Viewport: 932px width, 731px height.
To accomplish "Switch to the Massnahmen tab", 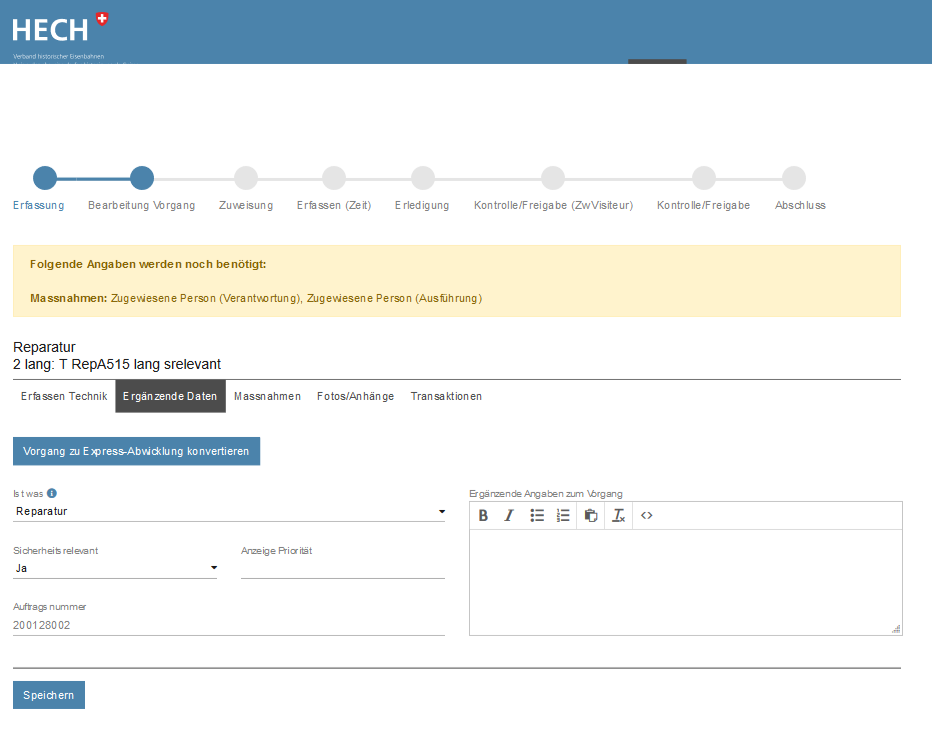I will tap(267, 397).
